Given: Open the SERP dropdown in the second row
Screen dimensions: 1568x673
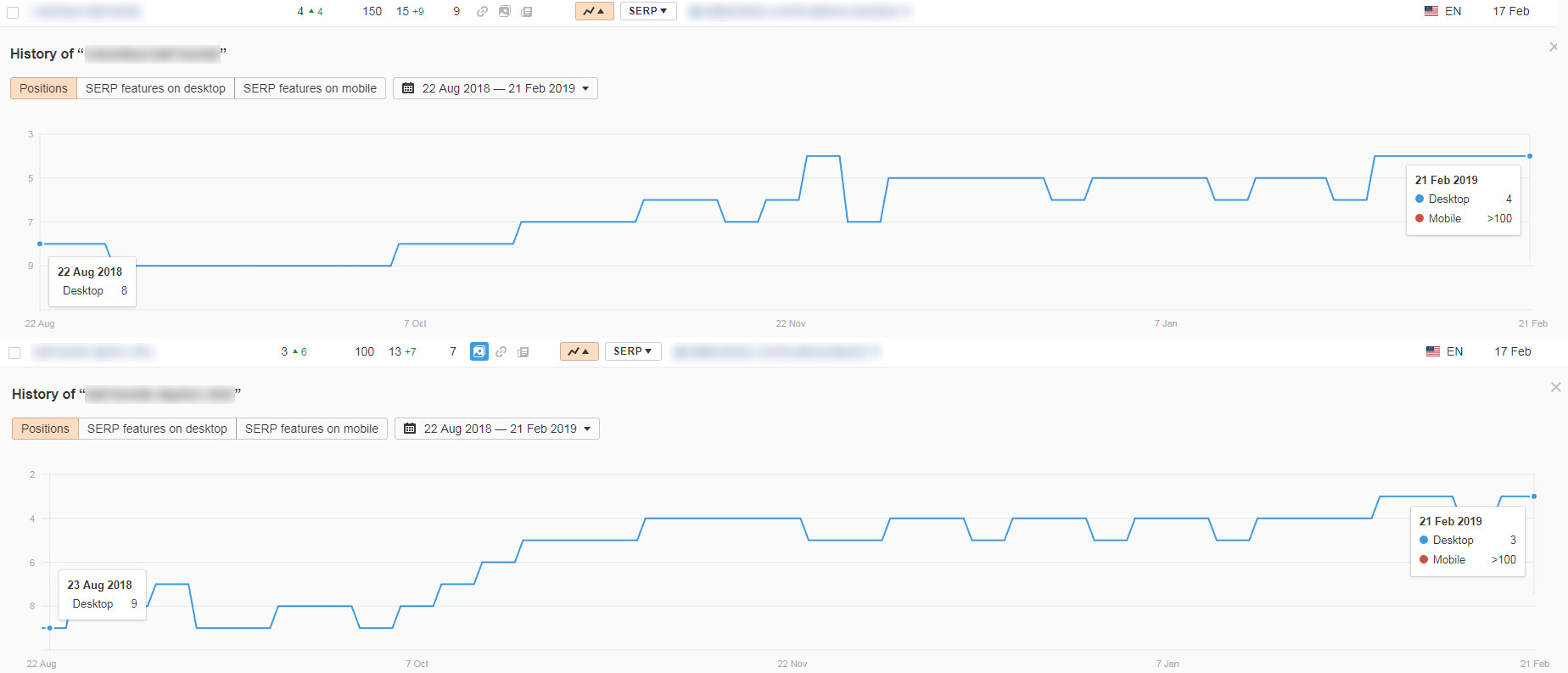Looking at the screenshot, I should tap(632, 351).
